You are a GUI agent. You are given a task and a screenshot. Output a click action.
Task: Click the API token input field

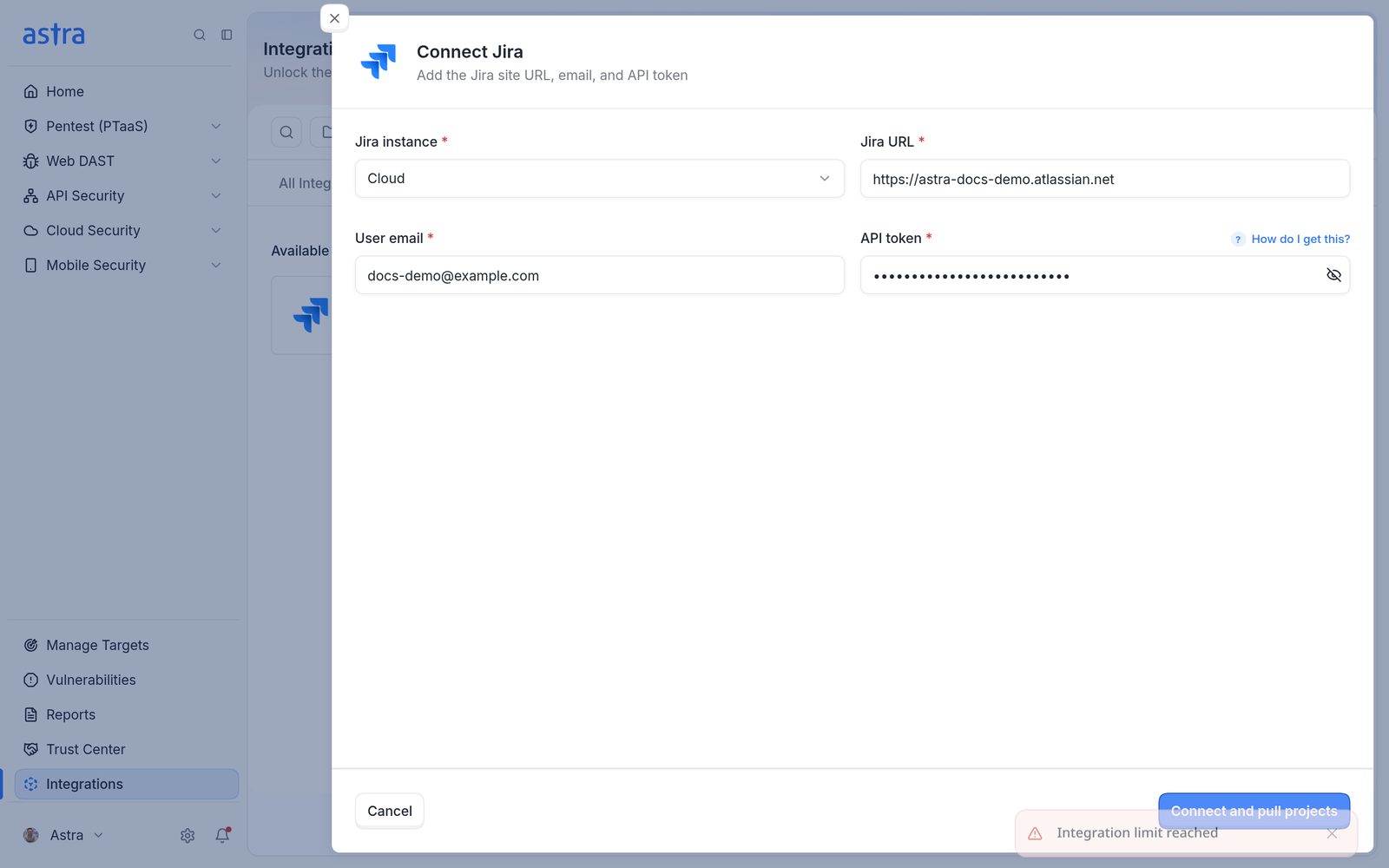[1104, 275]
